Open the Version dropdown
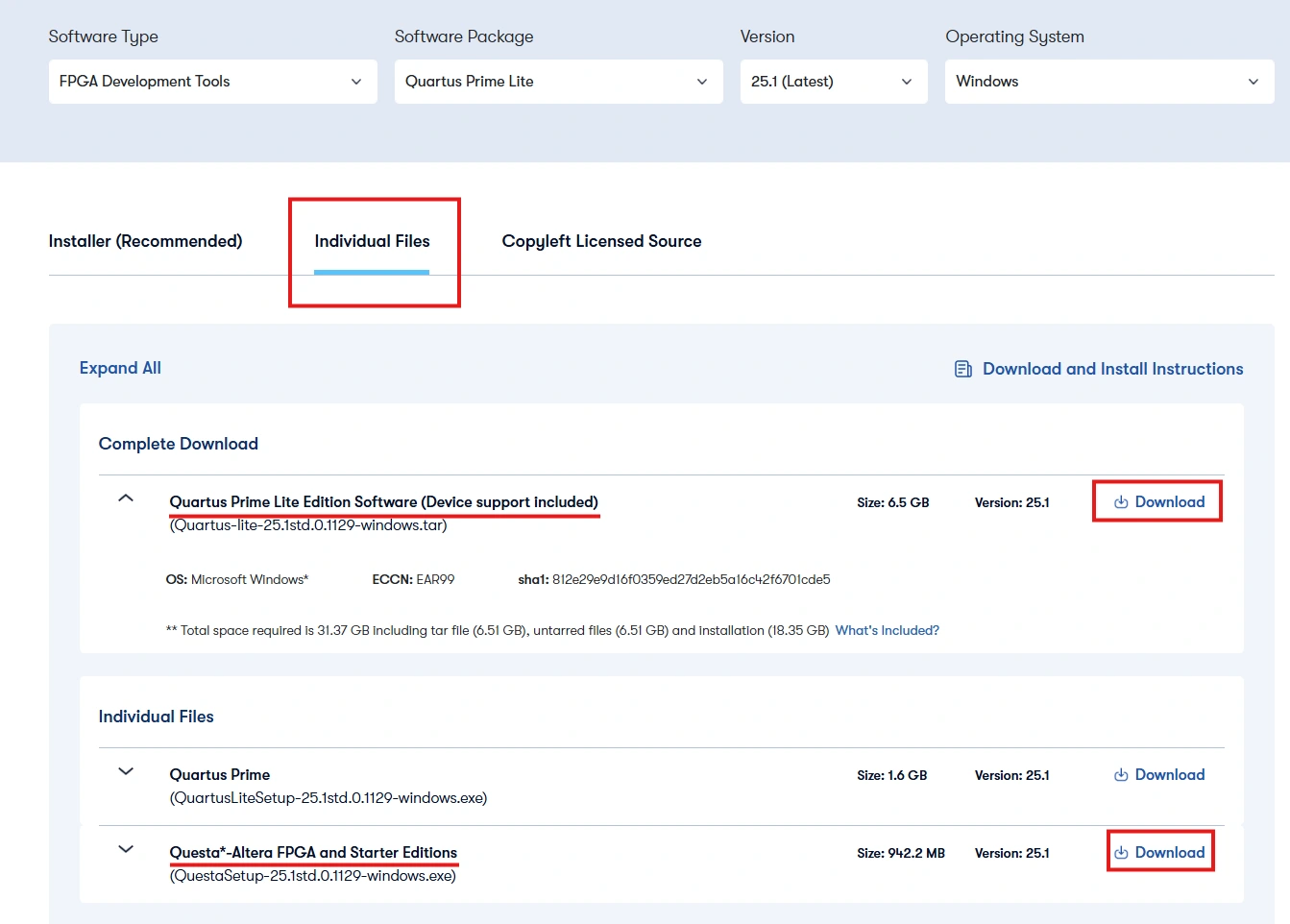Viewport: 1290px width, 924px height. [x=833, y=82]
